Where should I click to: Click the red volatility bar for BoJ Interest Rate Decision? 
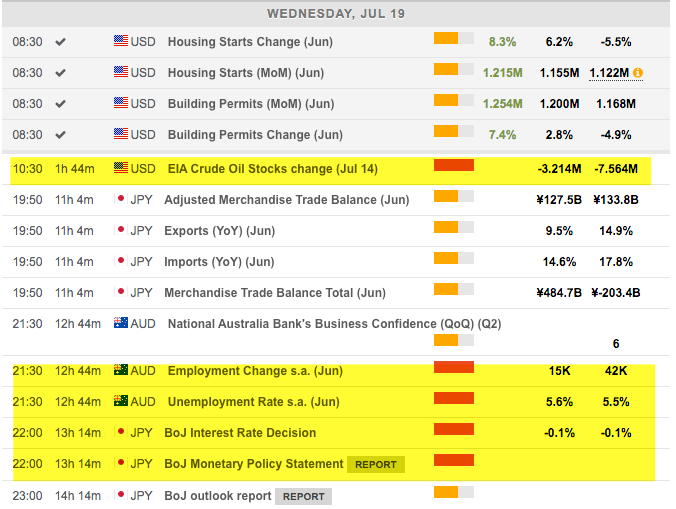pos(454,429)
